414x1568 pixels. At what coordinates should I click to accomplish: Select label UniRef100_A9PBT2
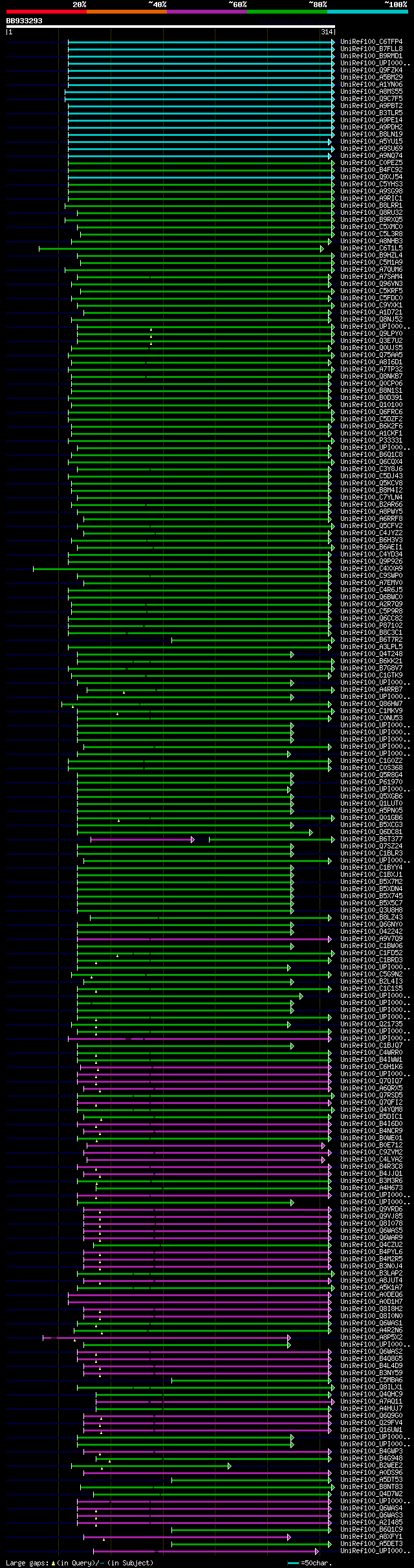pyautogui.click(x=371, y=105)
